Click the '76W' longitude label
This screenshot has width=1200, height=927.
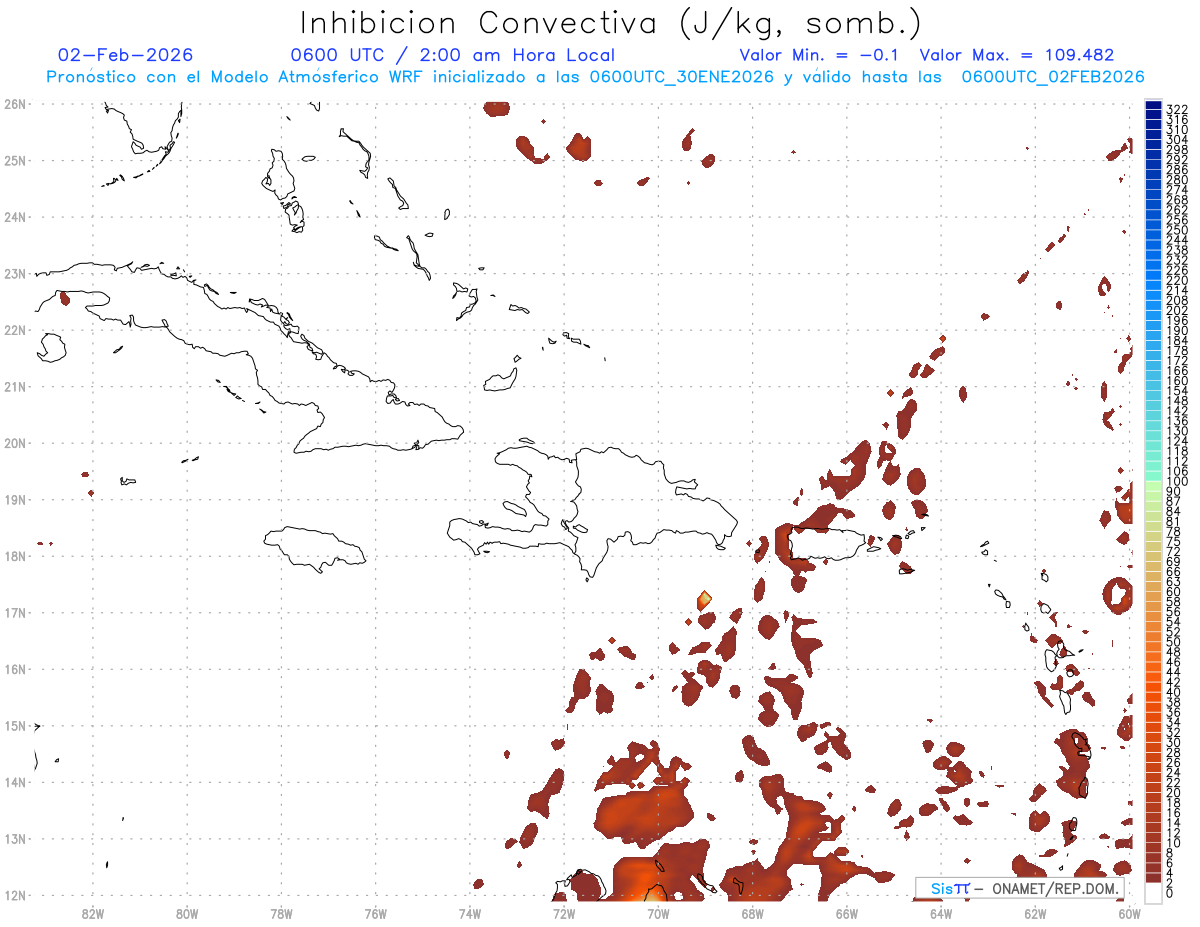tap(375, 912)
